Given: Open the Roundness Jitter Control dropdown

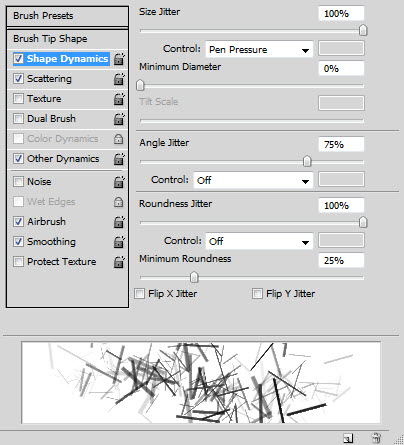Looking at the screenshot, I should click(x=259, y=241).
